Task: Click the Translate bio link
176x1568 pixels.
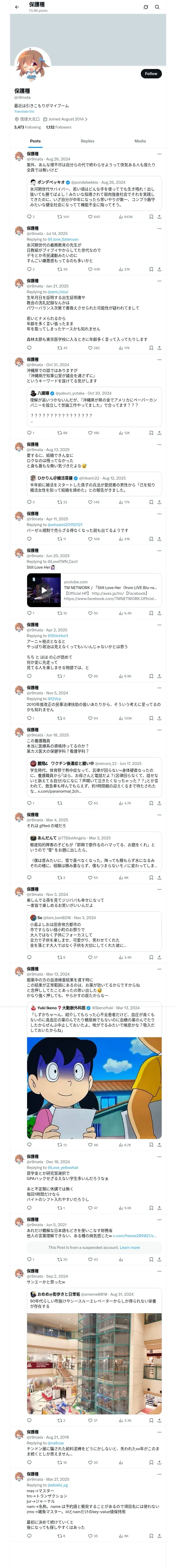Action: tap(24, 111)
